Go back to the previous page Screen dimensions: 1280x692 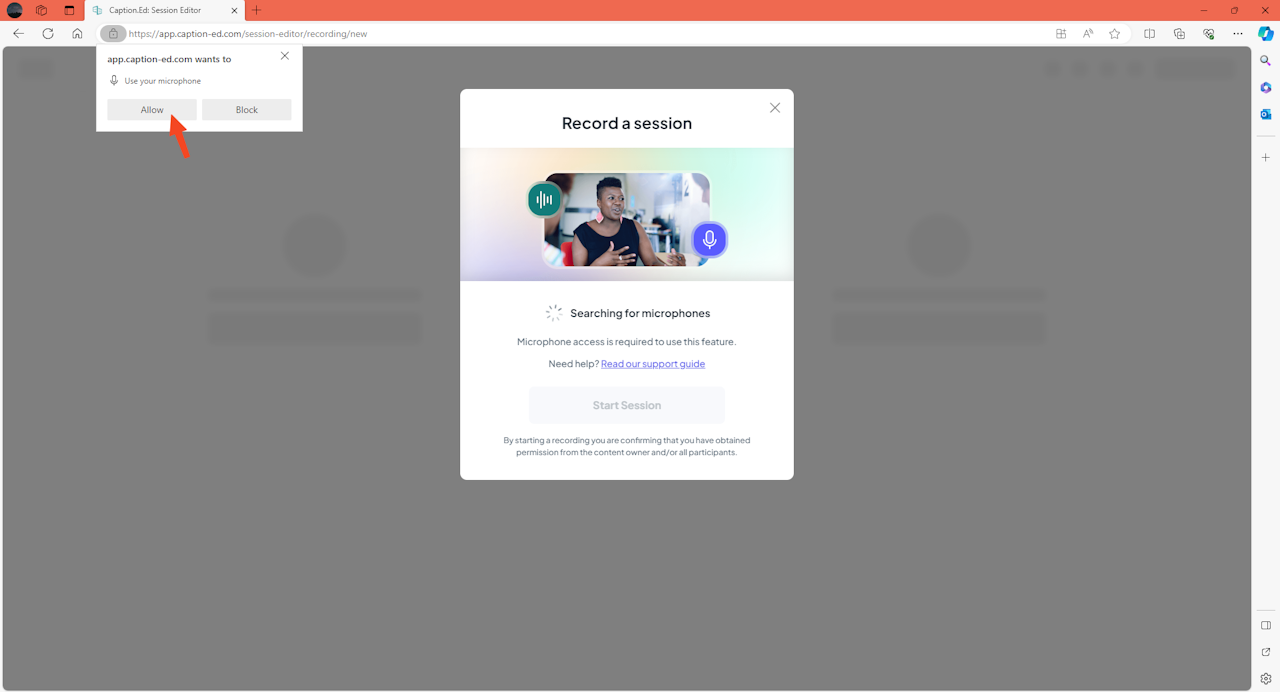18,34
